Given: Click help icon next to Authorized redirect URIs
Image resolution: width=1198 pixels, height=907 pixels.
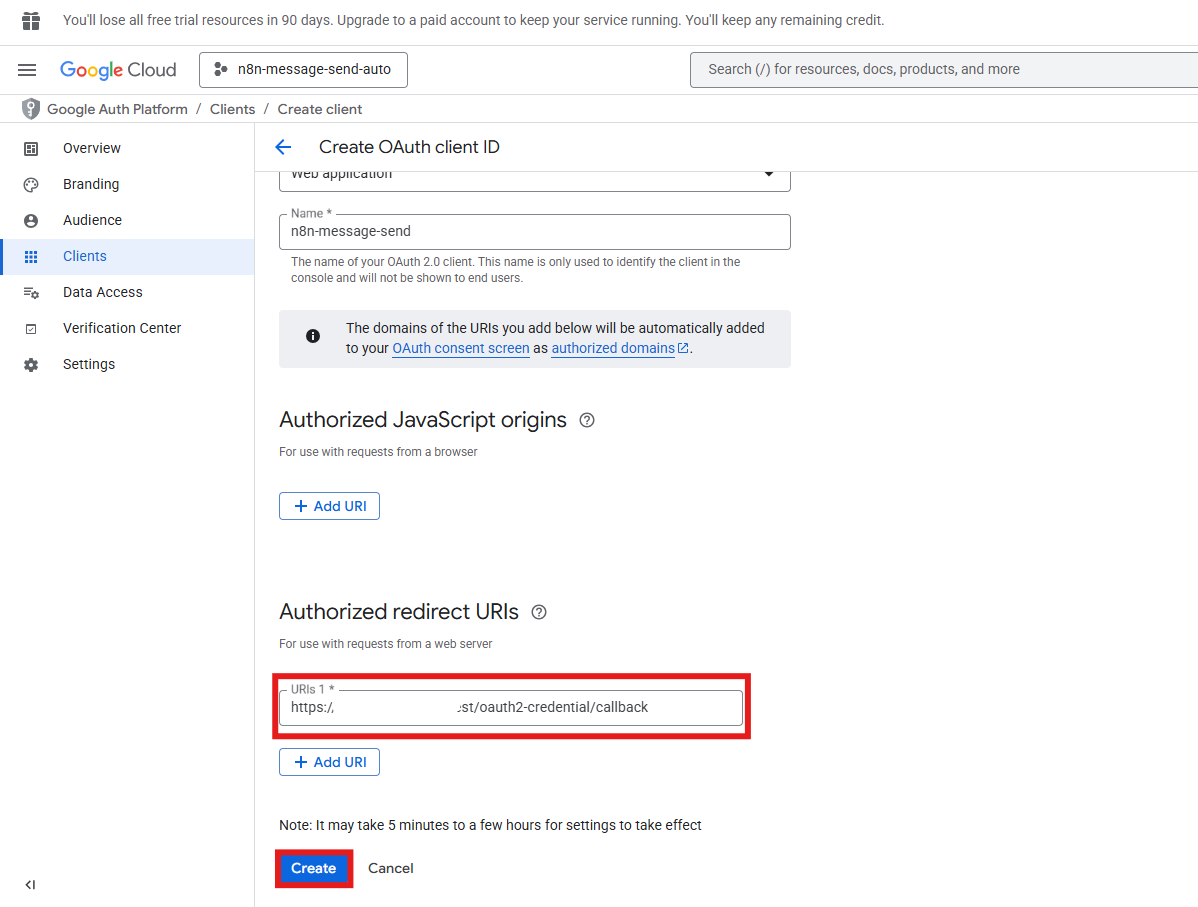Looking at the screenshot, I should click(x=539, y=612).
